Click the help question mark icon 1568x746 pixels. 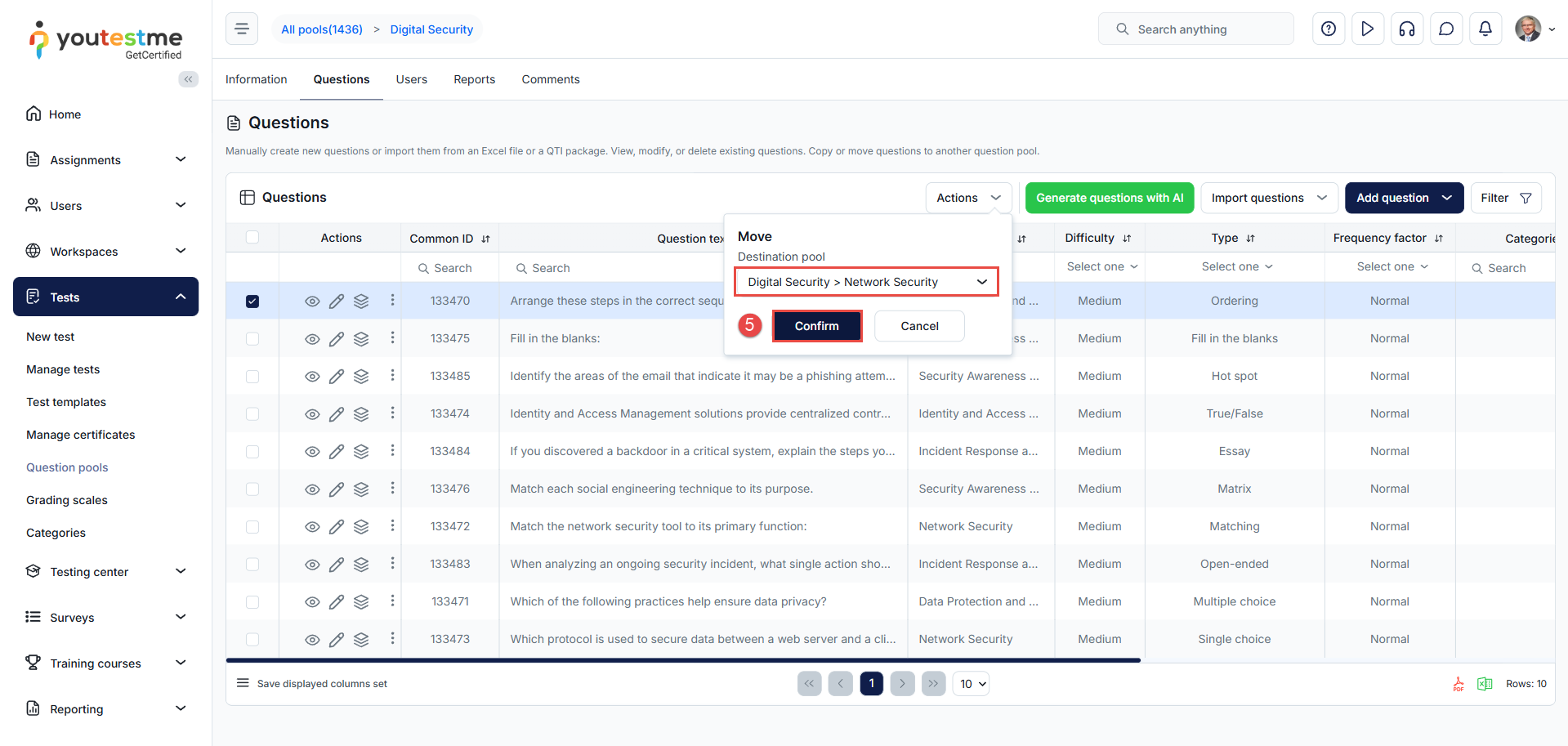[1329, 29]
